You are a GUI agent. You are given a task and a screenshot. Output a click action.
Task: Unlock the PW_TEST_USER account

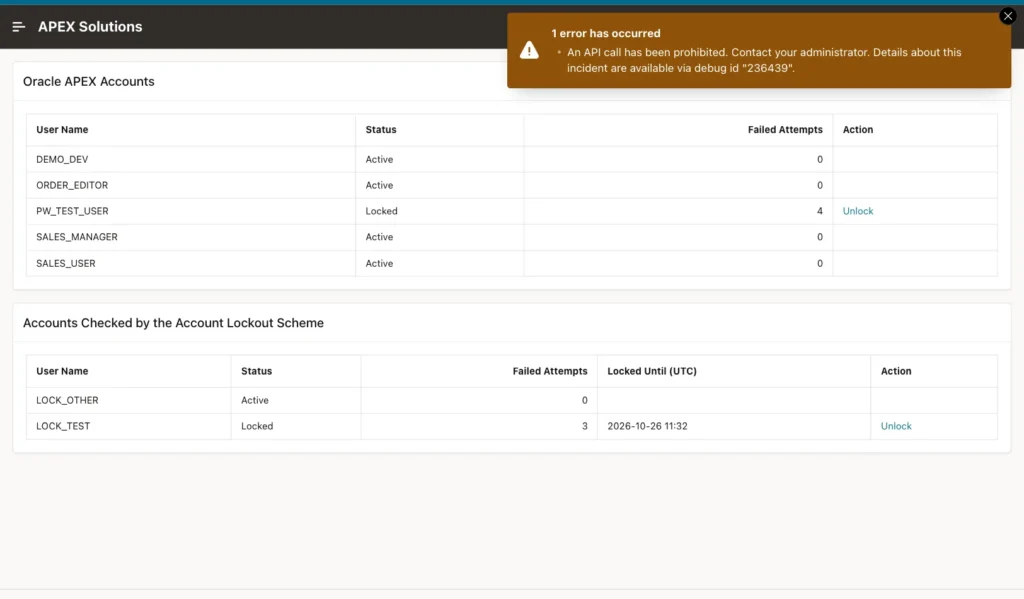(x=857, y=211)
